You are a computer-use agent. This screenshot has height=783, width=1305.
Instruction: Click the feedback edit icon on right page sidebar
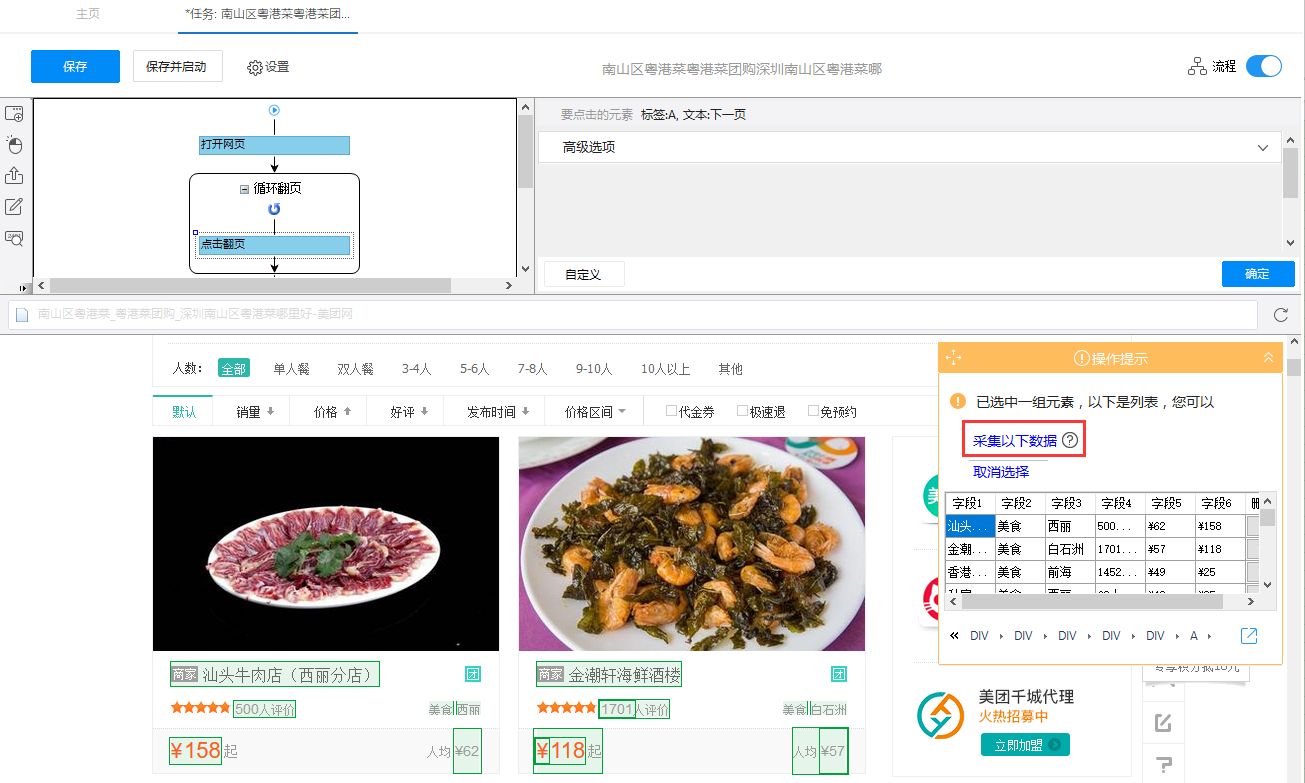[x=1163, y=722]
